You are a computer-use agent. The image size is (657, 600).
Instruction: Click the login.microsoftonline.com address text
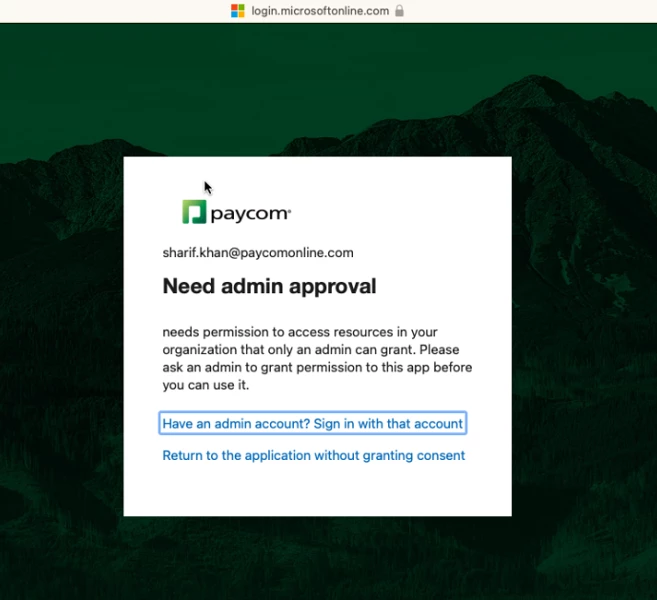point(320,11)
